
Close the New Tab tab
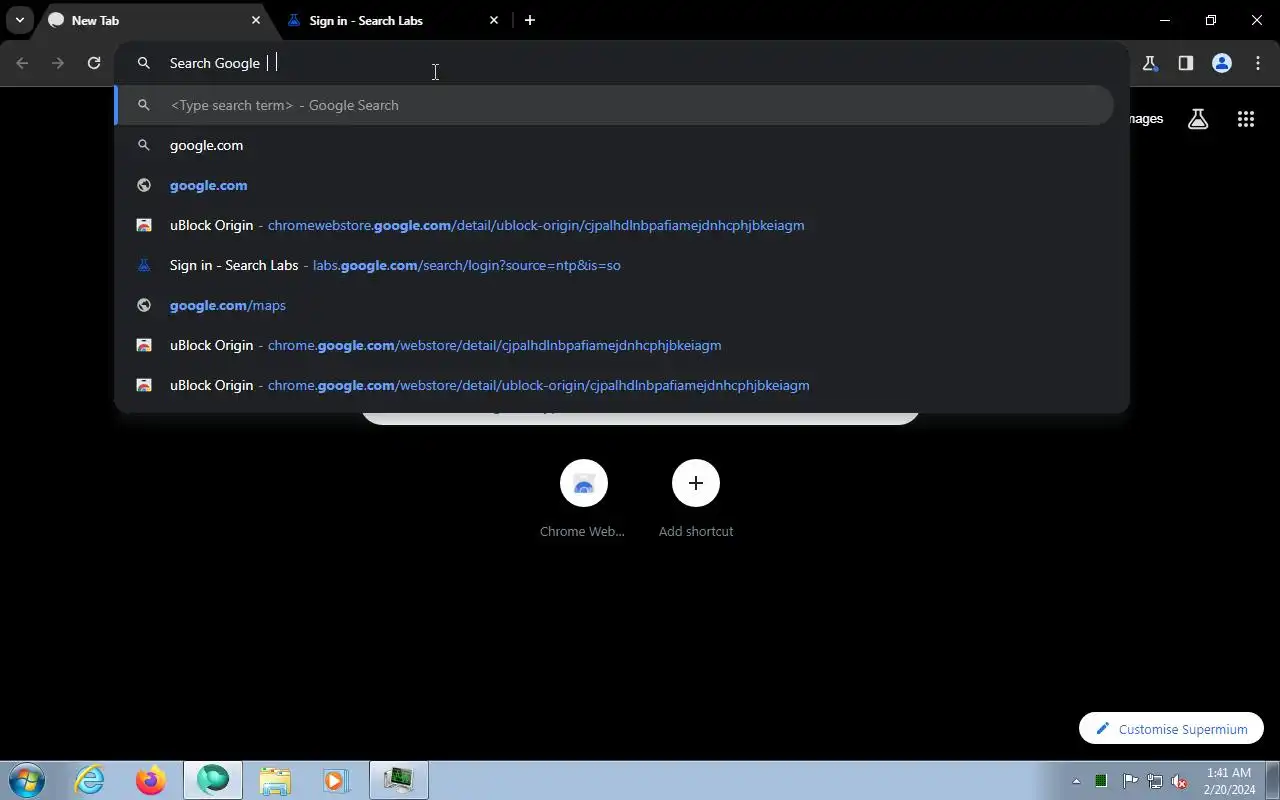coord(255,20)
